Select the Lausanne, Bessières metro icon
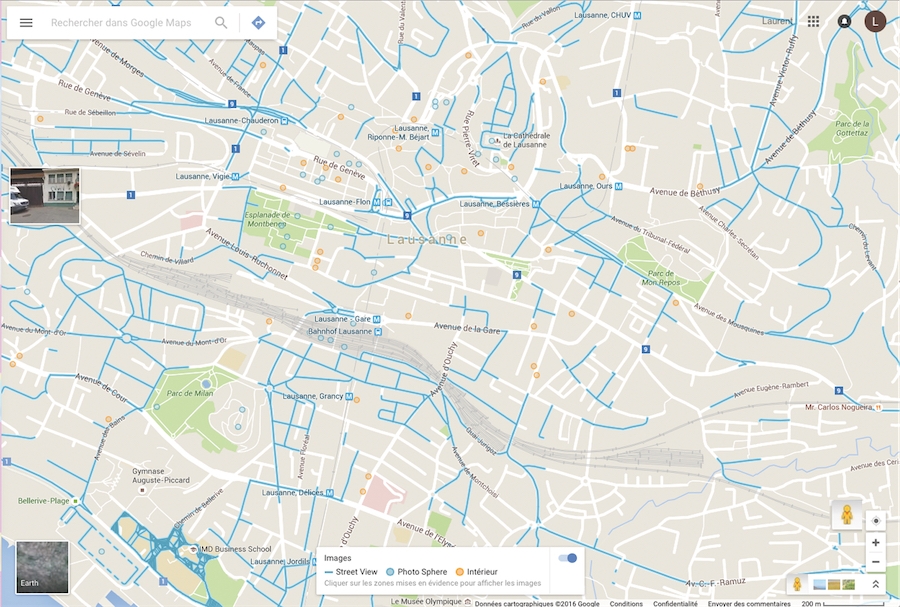The width and height of the screenshot is (900, 607). click(536, 204)
